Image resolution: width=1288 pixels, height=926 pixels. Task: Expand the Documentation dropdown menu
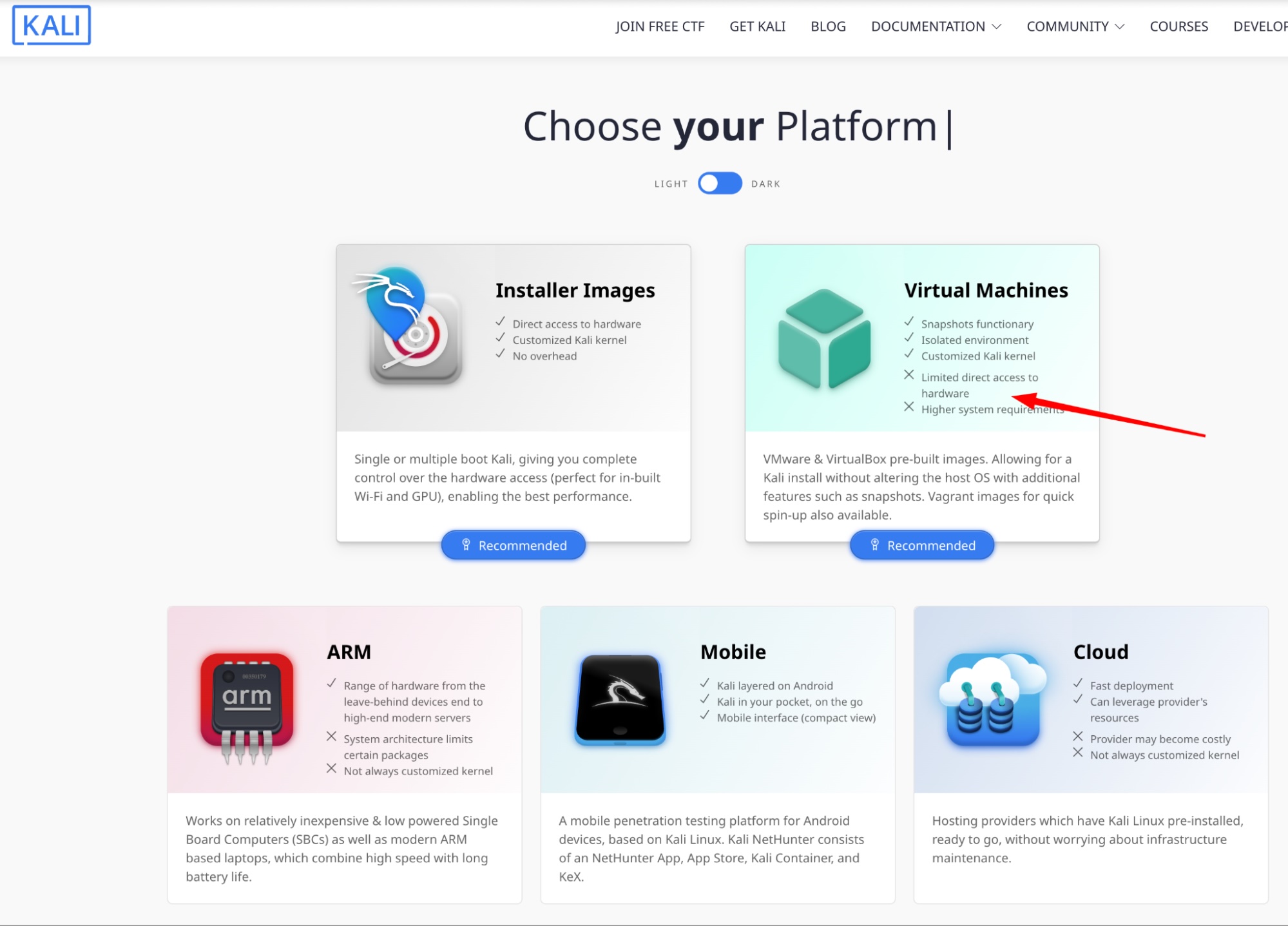coord(936,26)
